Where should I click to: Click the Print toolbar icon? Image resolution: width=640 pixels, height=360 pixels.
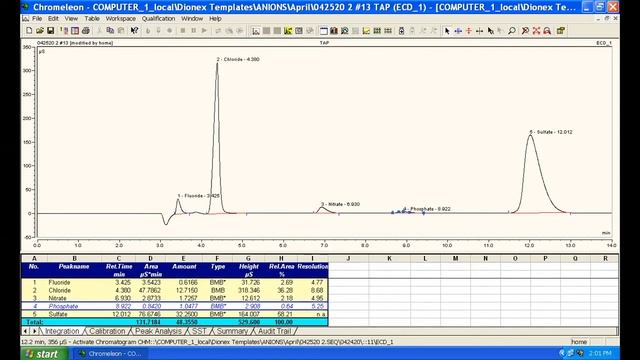85,31
